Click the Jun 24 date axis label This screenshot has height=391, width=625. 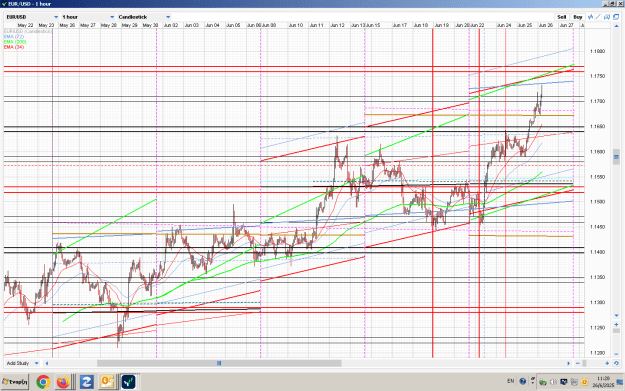(504, 25)
